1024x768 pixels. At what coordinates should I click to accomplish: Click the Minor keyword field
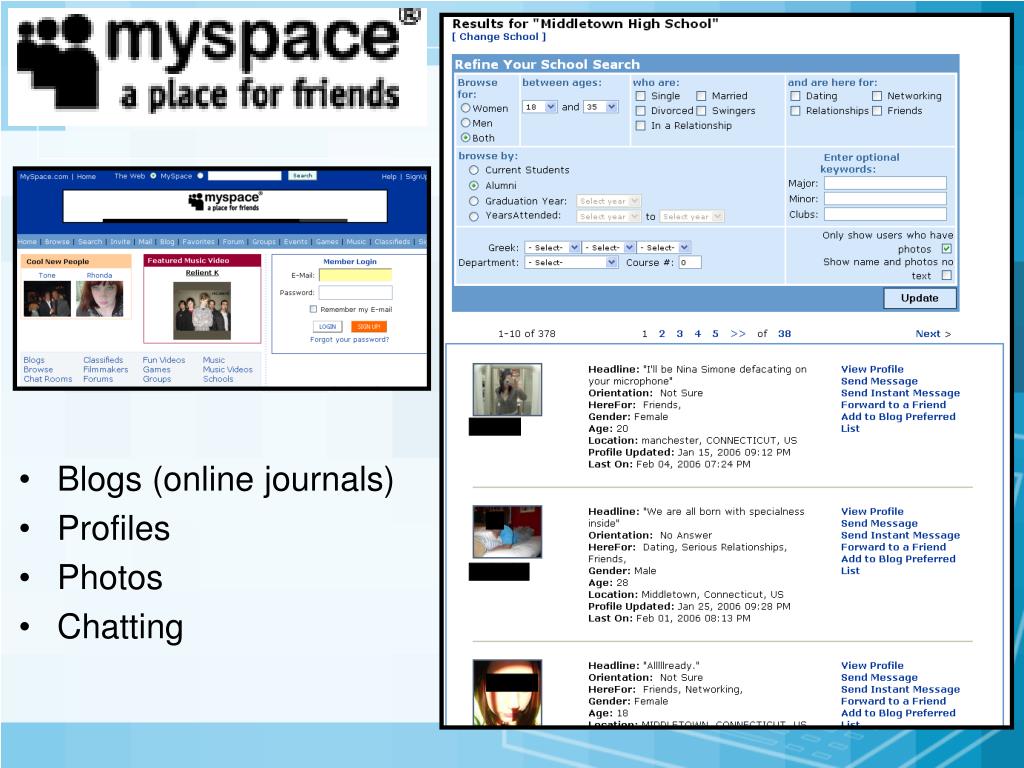pyautogui.click(x=885, y=199)
